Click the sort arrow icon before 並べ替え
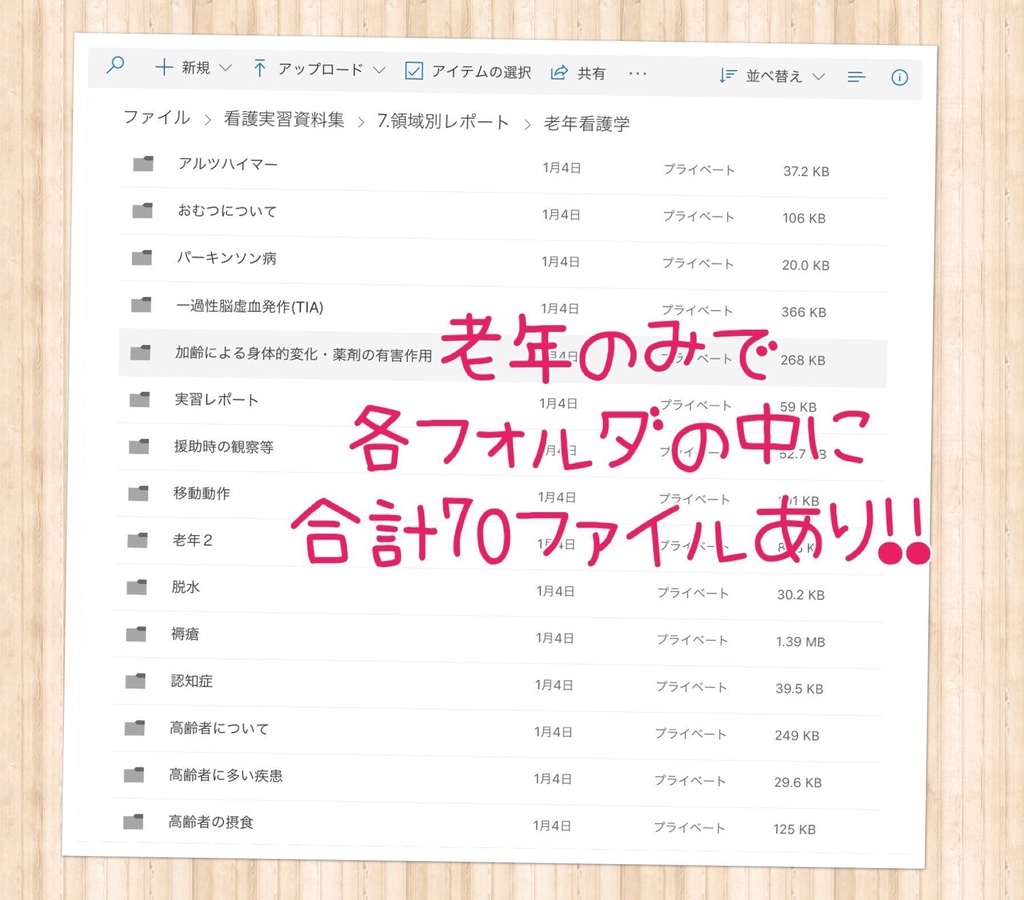Image resolution: width=1024 pixels, height=900 pixels. [728, 75]
